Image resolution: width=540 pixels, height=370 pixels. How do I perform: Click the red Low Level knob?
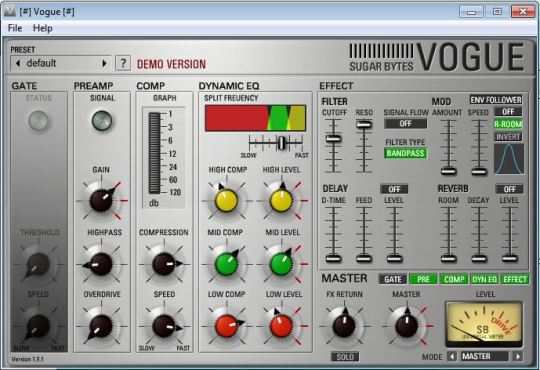282,326
